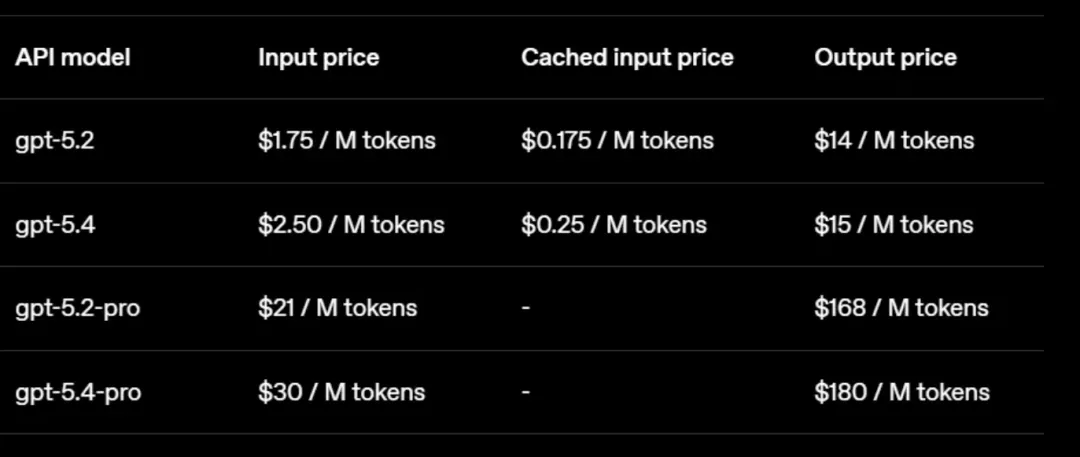Viewport: 1080px width, 457px height.
Task: Click the $0.175 / M tokens cached price
Action: (617, 141)
